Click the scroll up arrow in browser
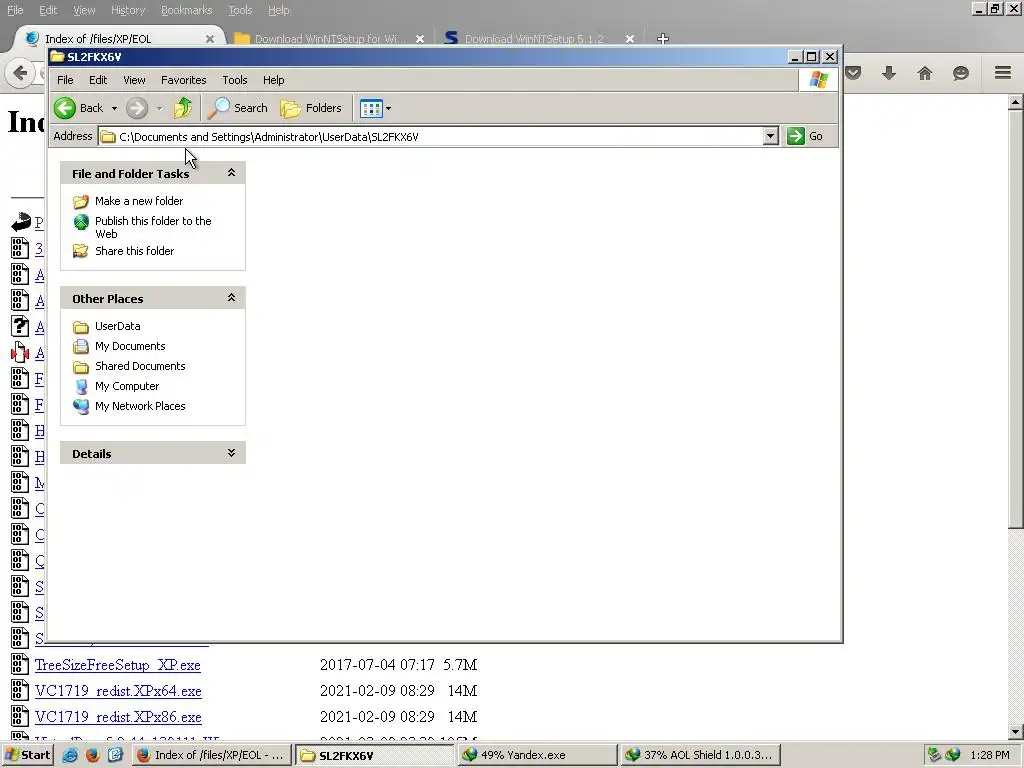Image resolution: width=1024 pixels, height=768 pixels. pyautogui.click(x=1016, y=103)
